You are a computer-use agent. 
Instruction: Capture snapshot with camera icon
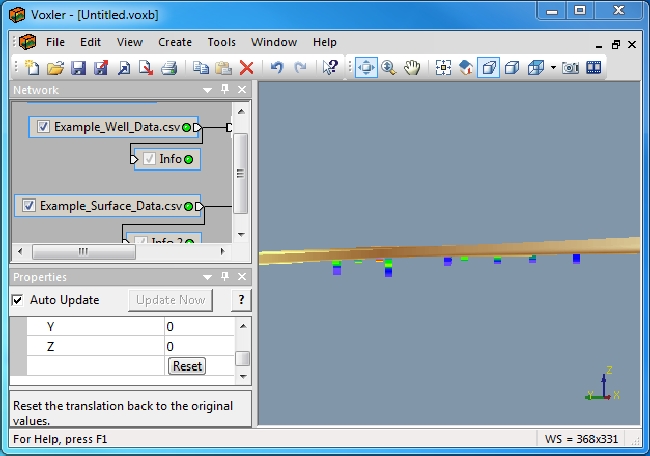click(570, 68)
